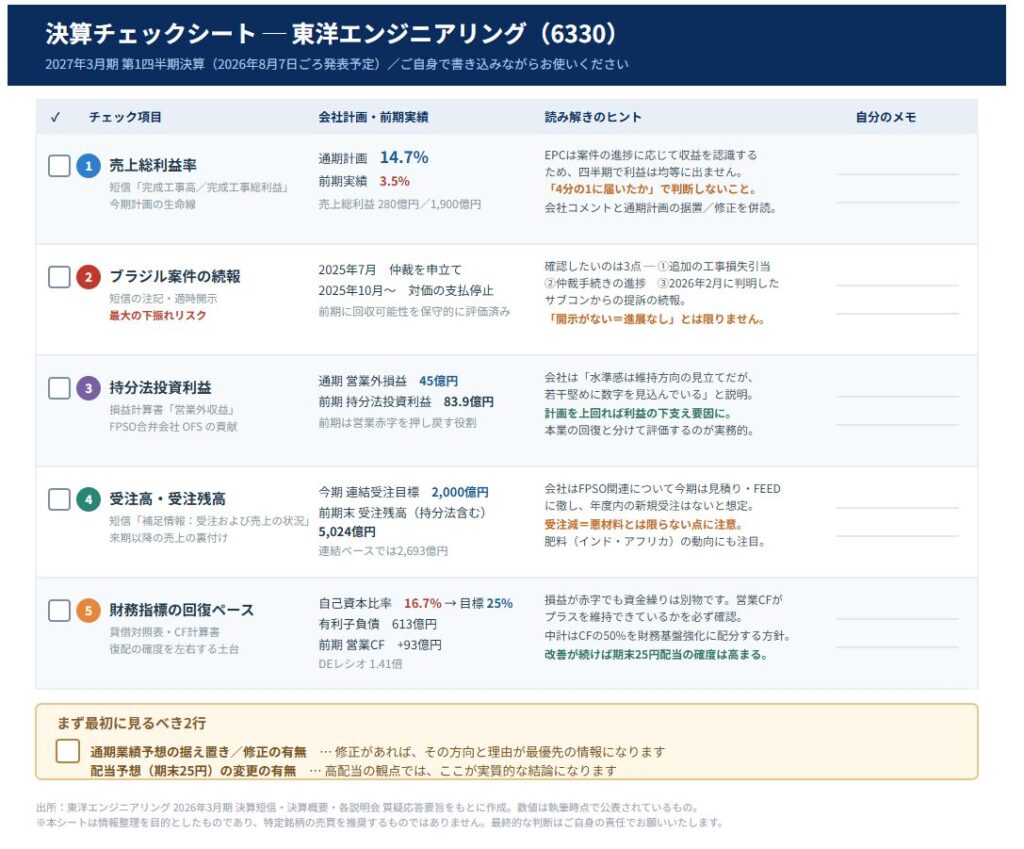Click 有利子負債 613億円 line
1024x849 pixels.
click(x=377, y=624)
